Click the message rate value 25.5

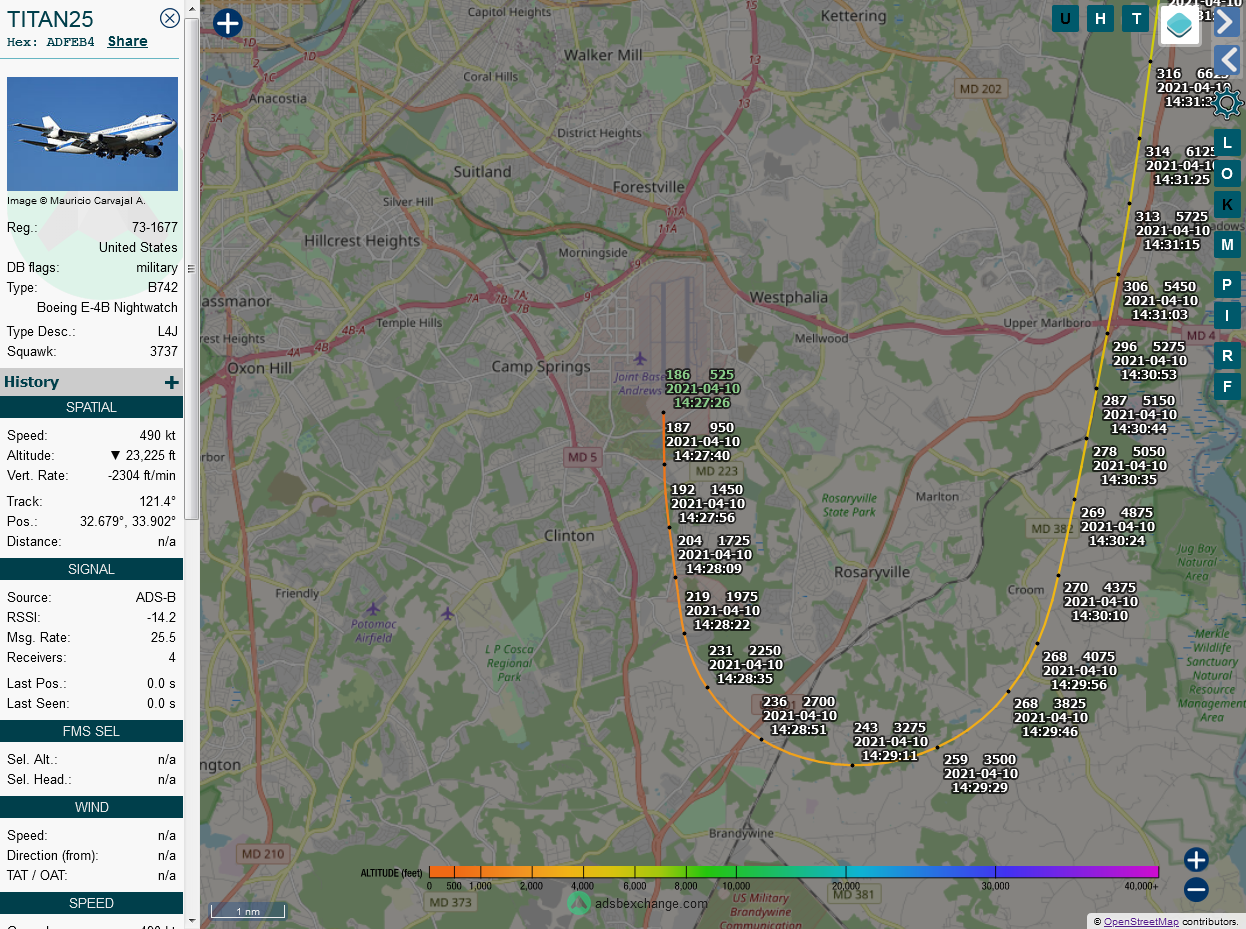163,638
